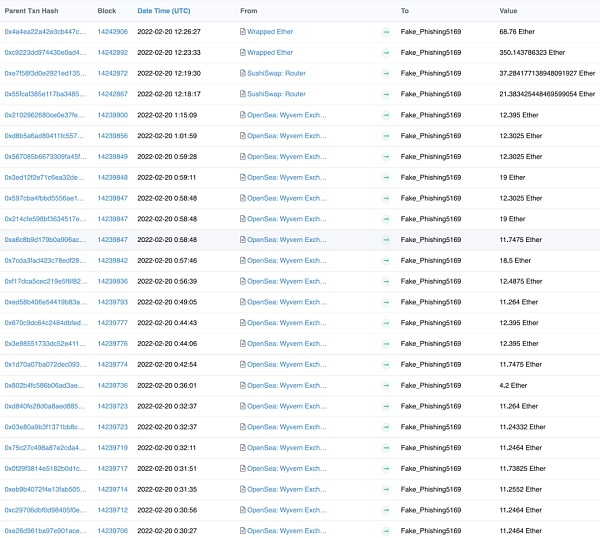Click green arrow in the 18.5 Ether row

[x=386, y=260]
